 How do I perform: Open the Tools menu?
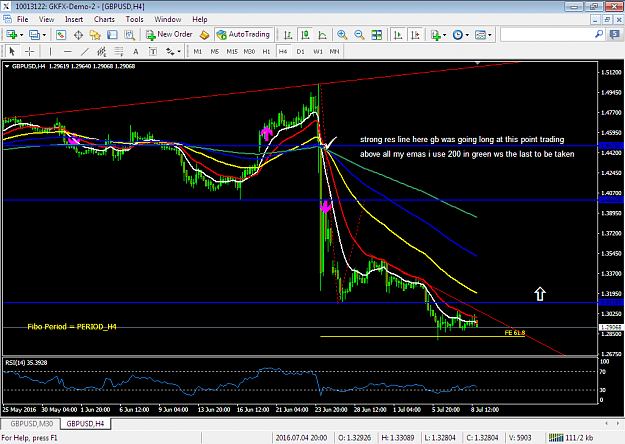click(134, 19)
